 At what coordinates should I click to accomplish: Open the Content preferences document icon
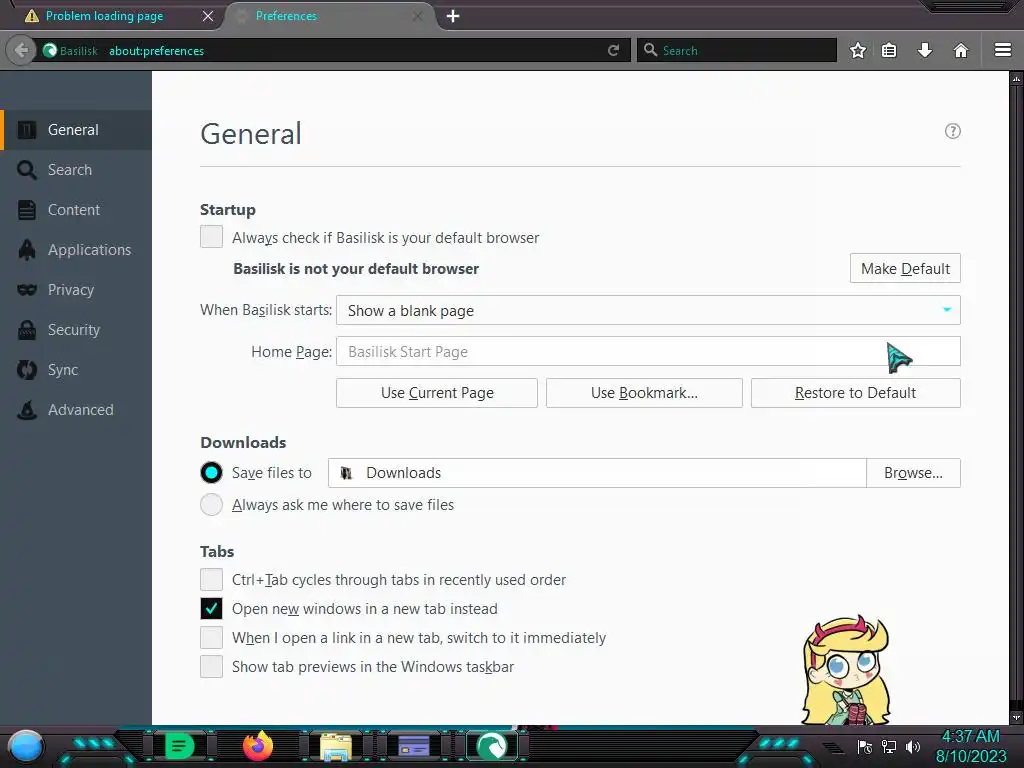27,210
